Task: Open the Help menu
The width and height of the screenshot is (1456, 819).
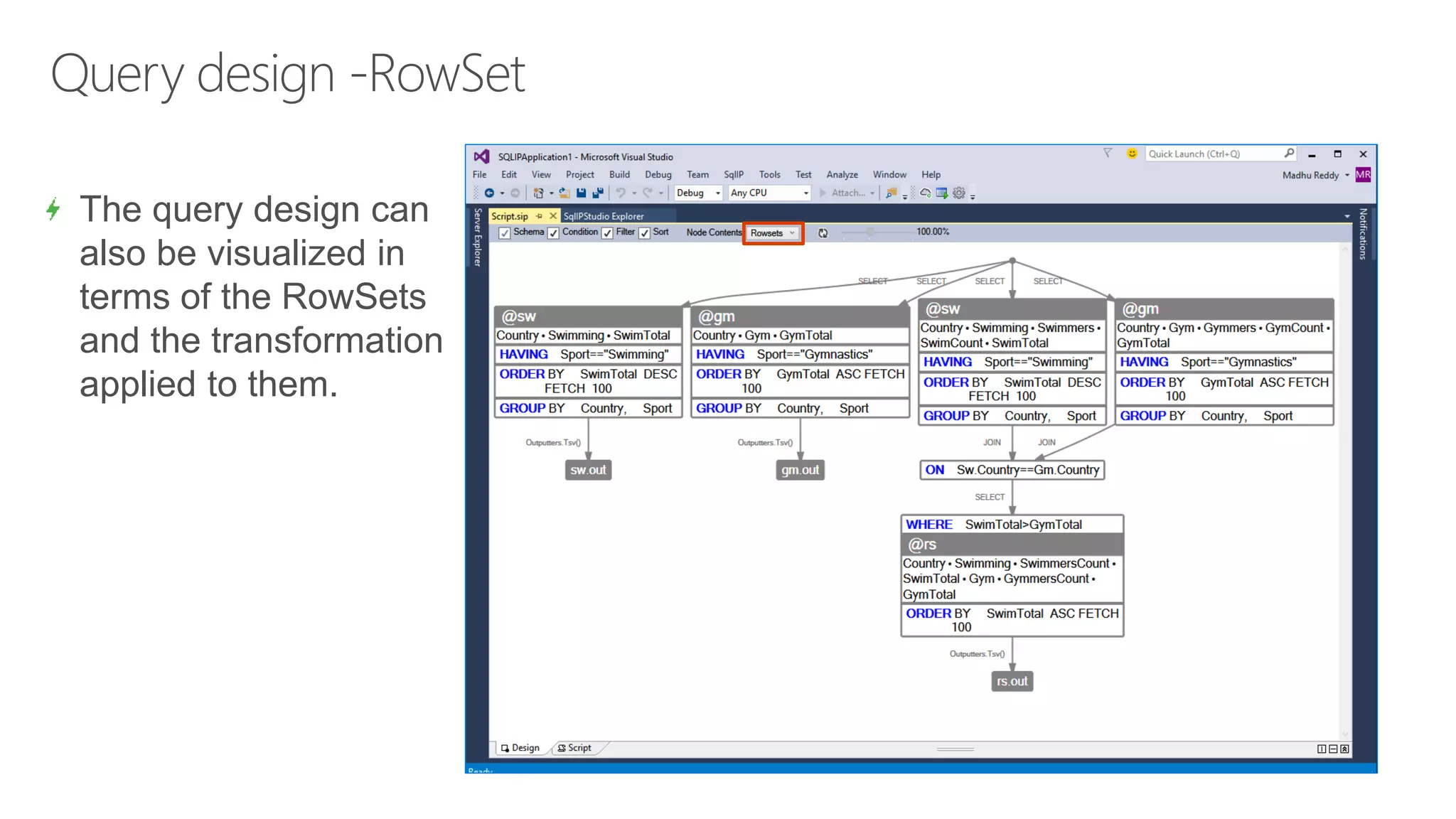Action: point(931,174)
